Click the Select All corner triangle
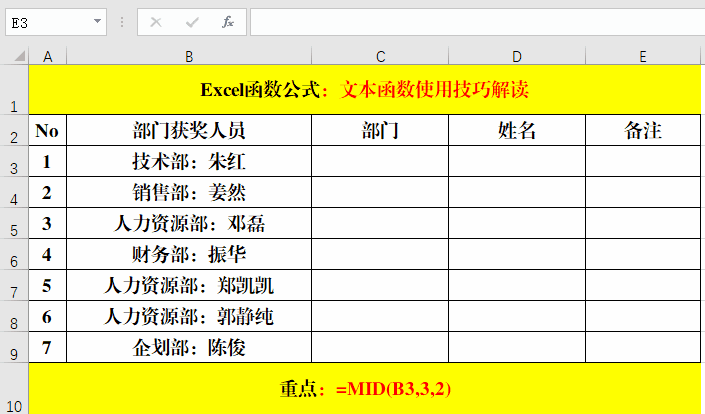The image size is (705, 414). click(x=19, y=56)
